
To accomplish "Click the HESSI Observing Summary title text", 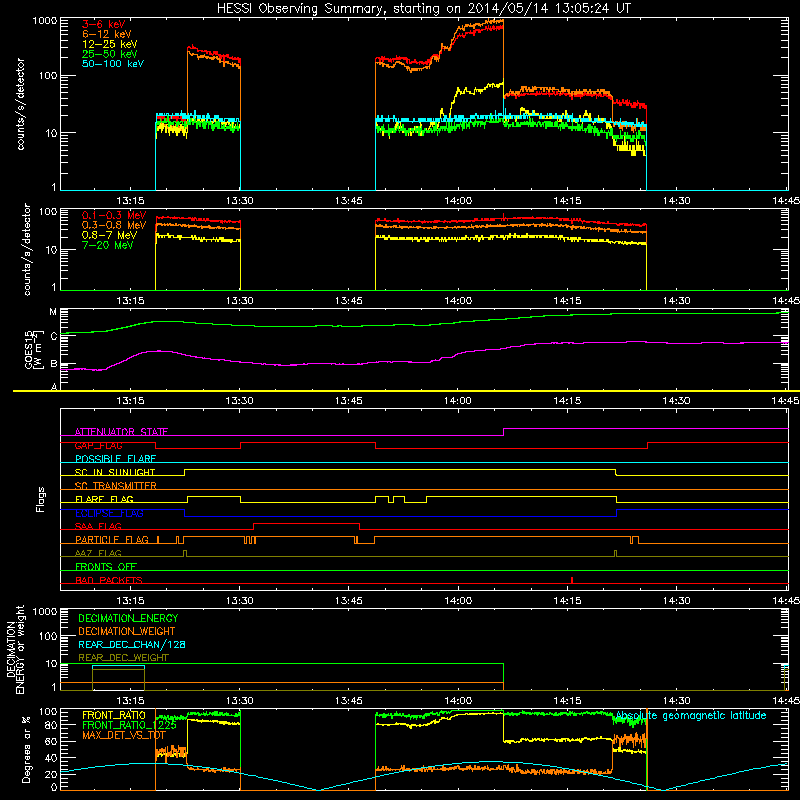I will point(423,9).
